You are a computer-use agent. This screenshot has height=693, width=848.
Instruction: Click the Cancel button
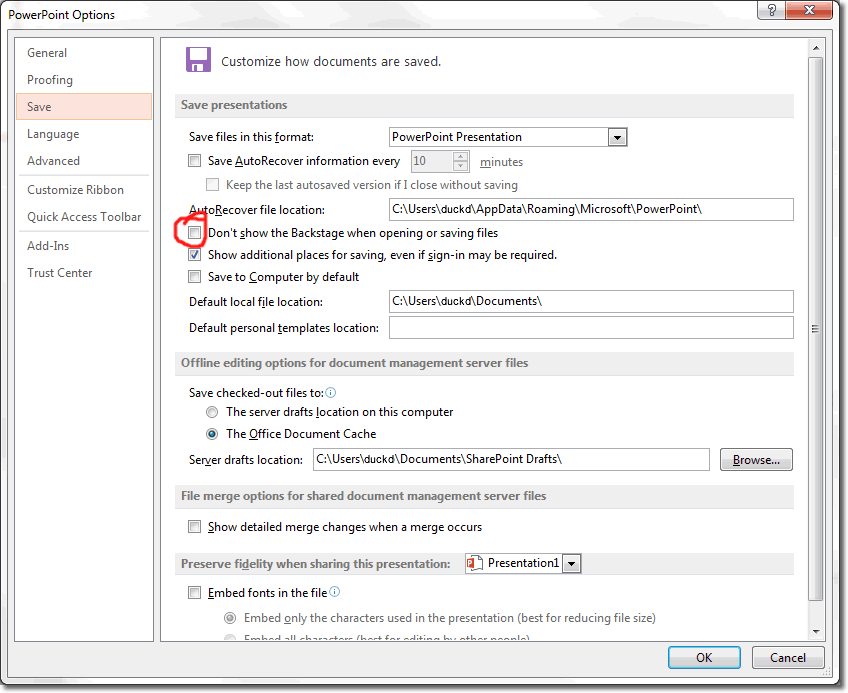point(788,657)
